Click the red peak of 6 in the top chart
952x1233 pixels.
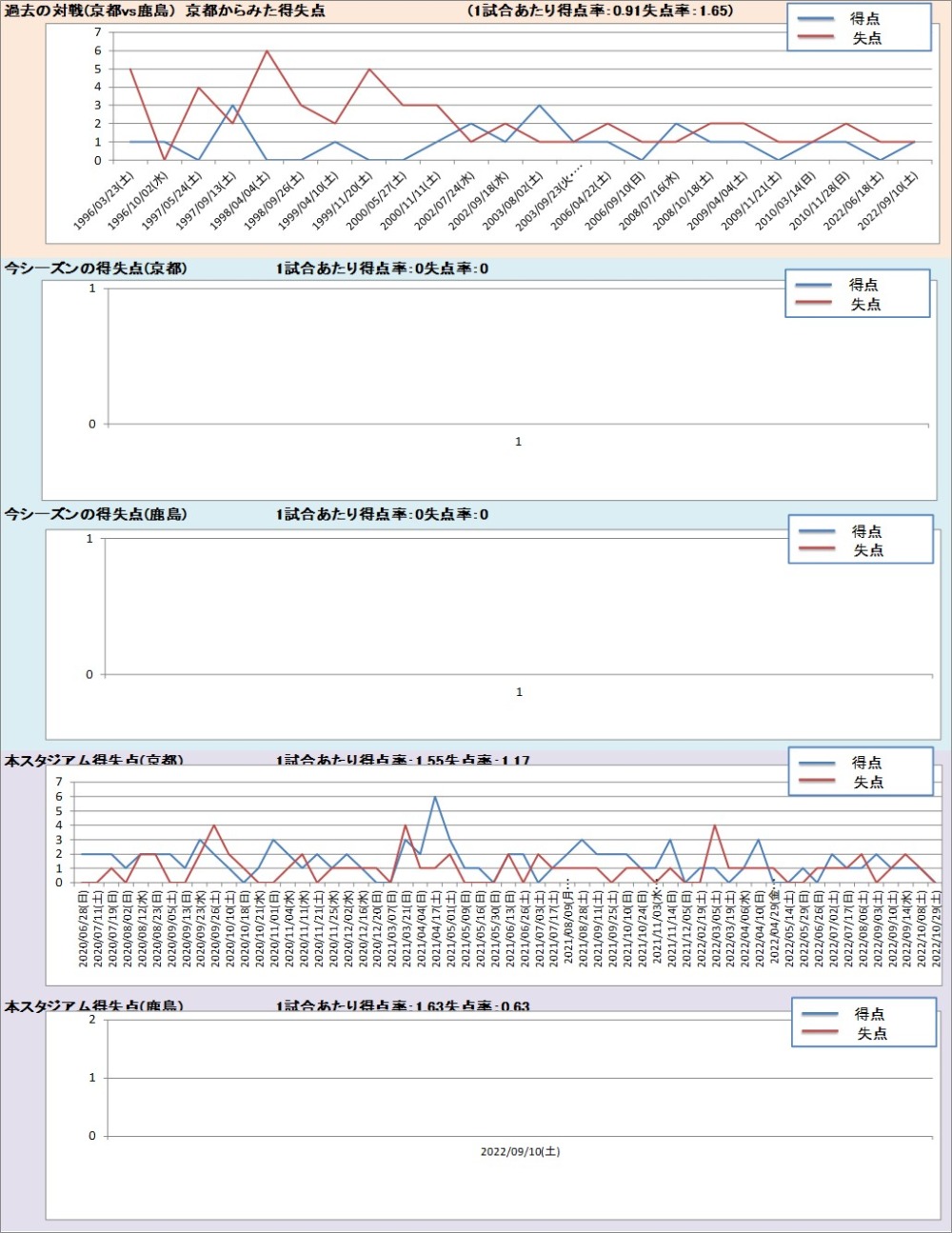[267, 51]
